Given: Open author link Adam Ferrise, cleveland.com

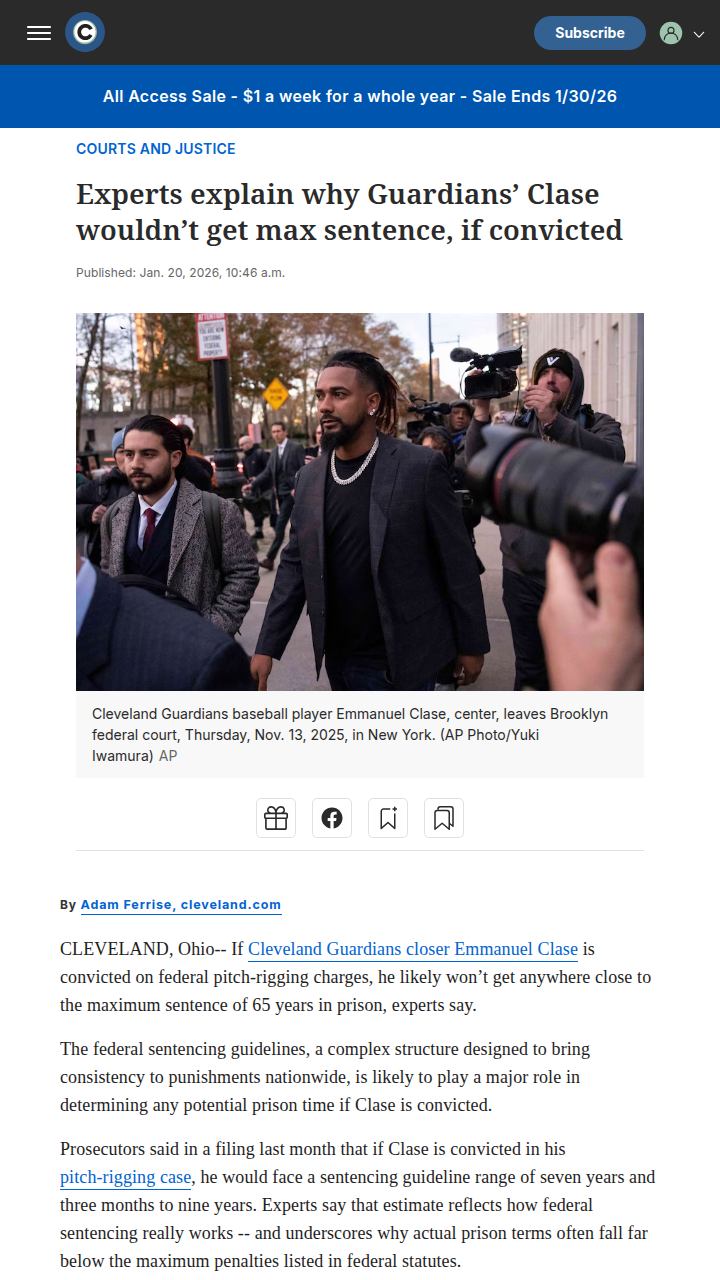Looking at the screenshot, I should pyautogui.click(x=181, y=905).
